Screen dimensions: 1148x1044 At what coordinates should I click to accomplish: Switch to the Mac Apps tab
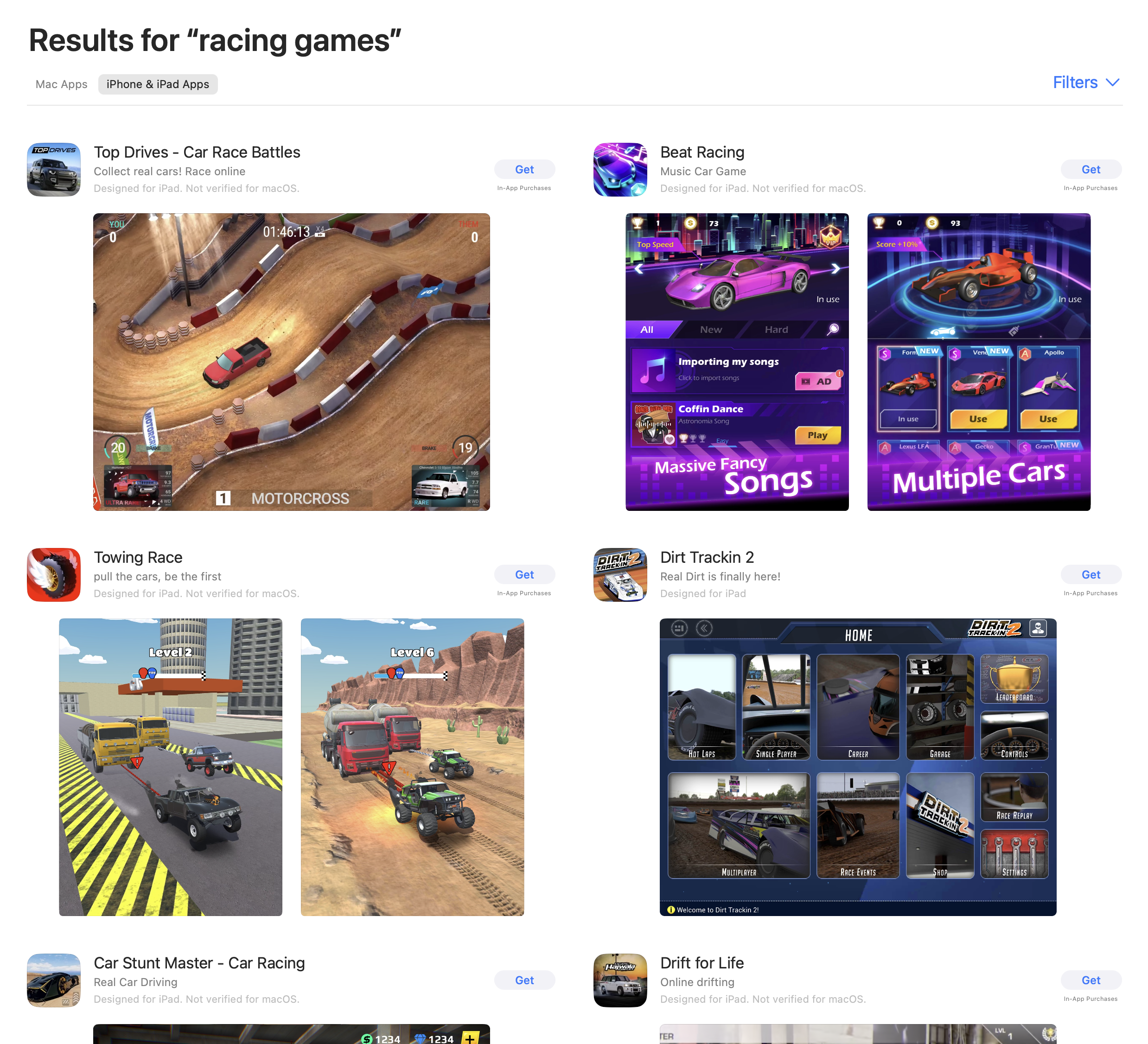62,84
